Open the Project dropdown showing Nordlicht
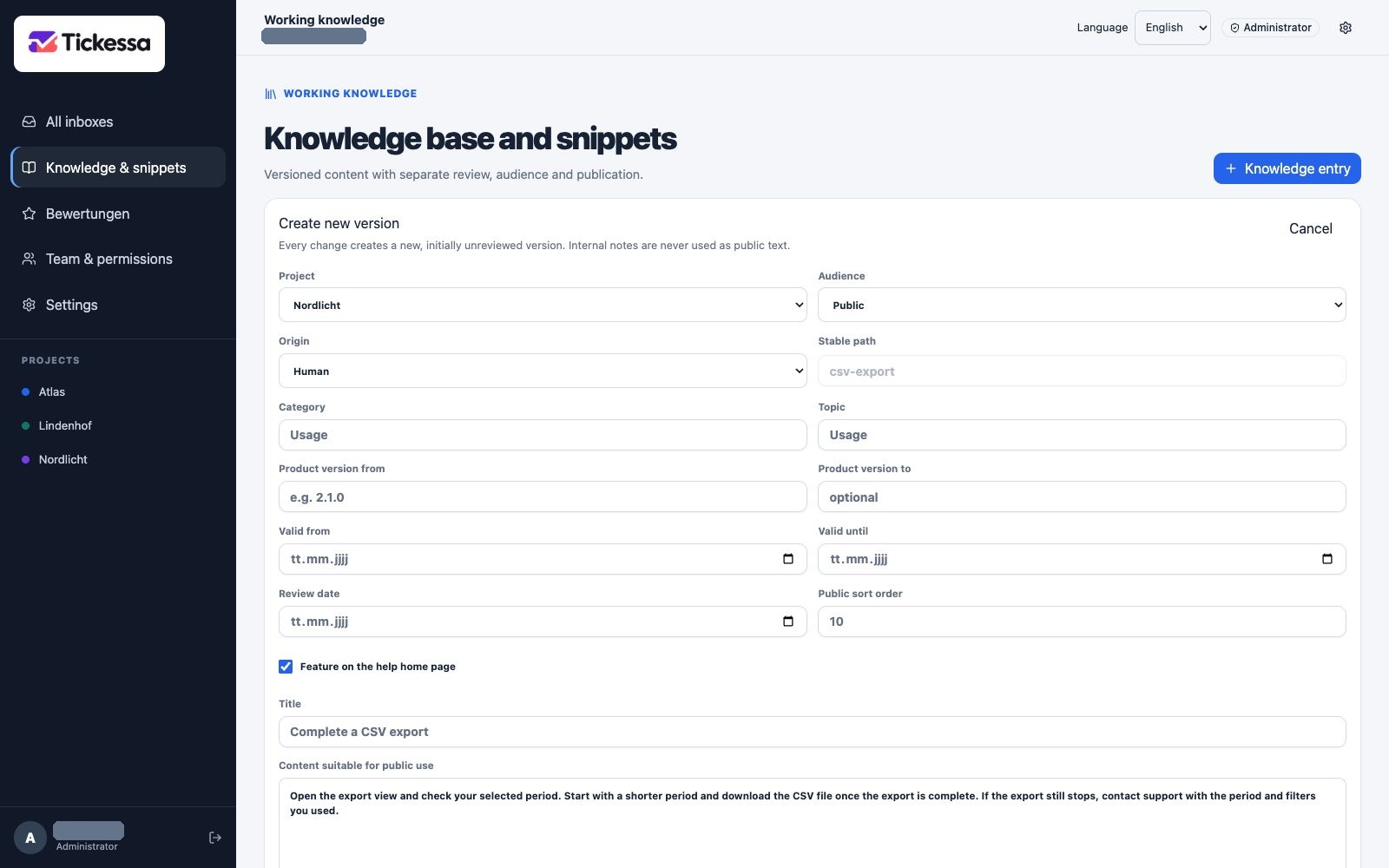The height and width of the screenshot is (868, 1389). [543, 305]
